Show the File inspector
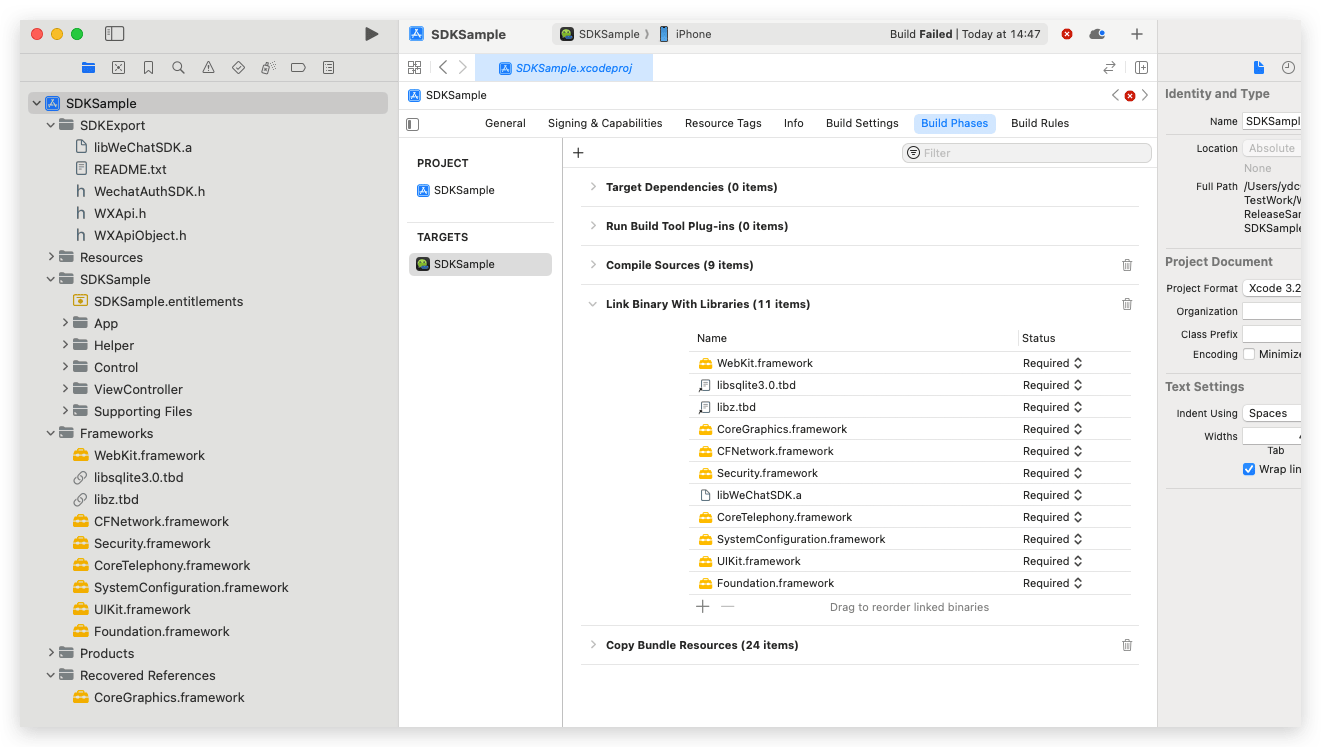 [x=1259, y=67]
